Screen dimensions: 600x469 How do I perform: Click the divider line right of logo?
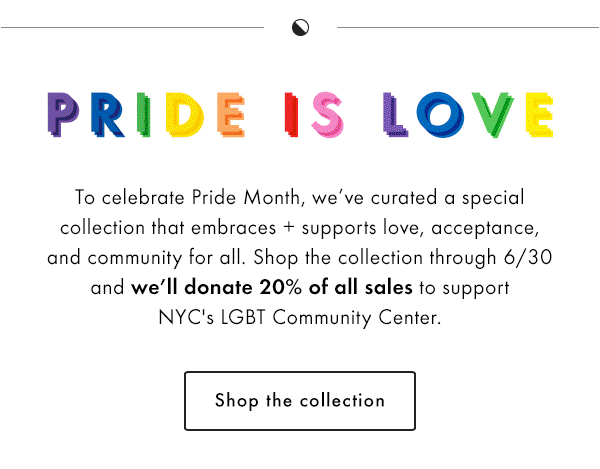[x=468, y=27]
